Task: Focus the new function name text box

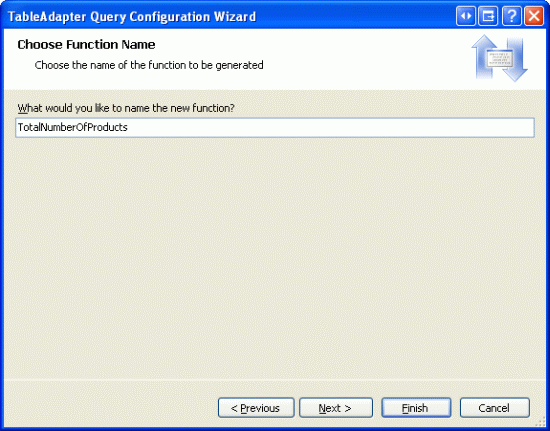Action: pos(275,127)
